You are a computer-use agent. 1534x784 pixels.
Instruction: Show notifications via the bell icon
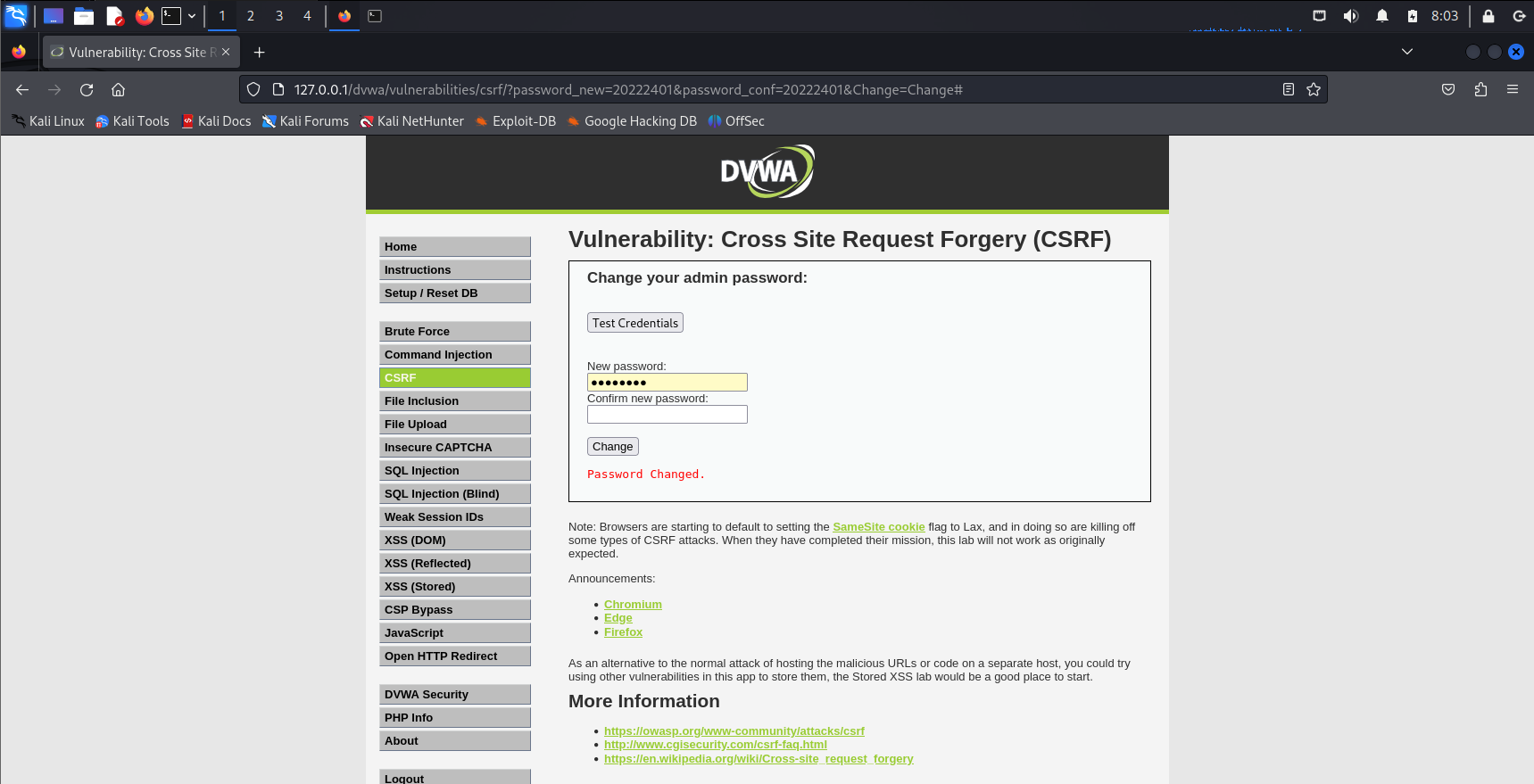(1382, 16)
